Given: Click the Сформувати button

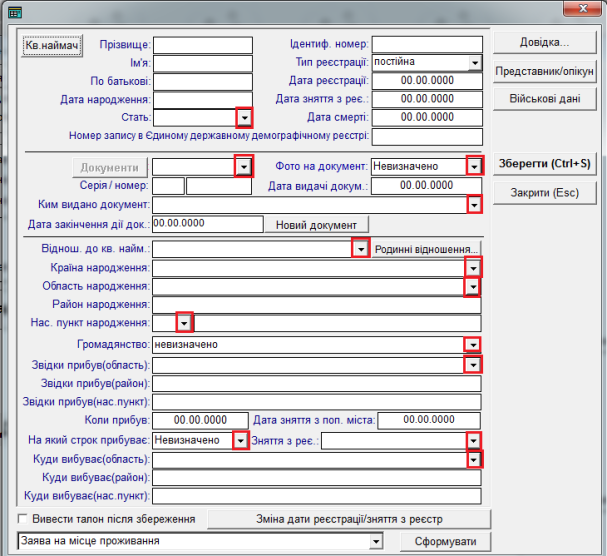Looking at the screenshot, I should point(445,541).
